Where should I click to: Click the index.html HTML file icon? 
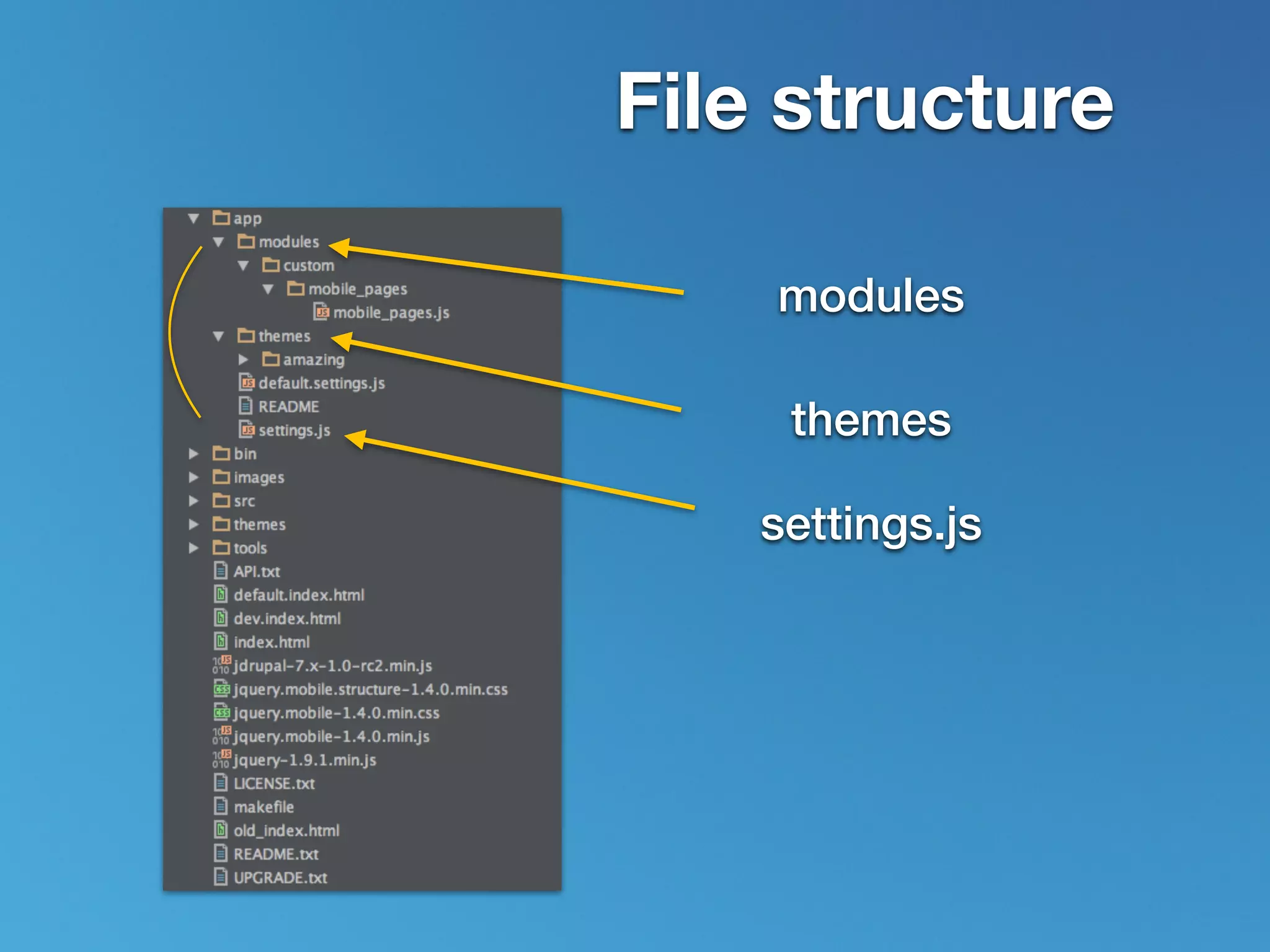[x=221, y=641]
